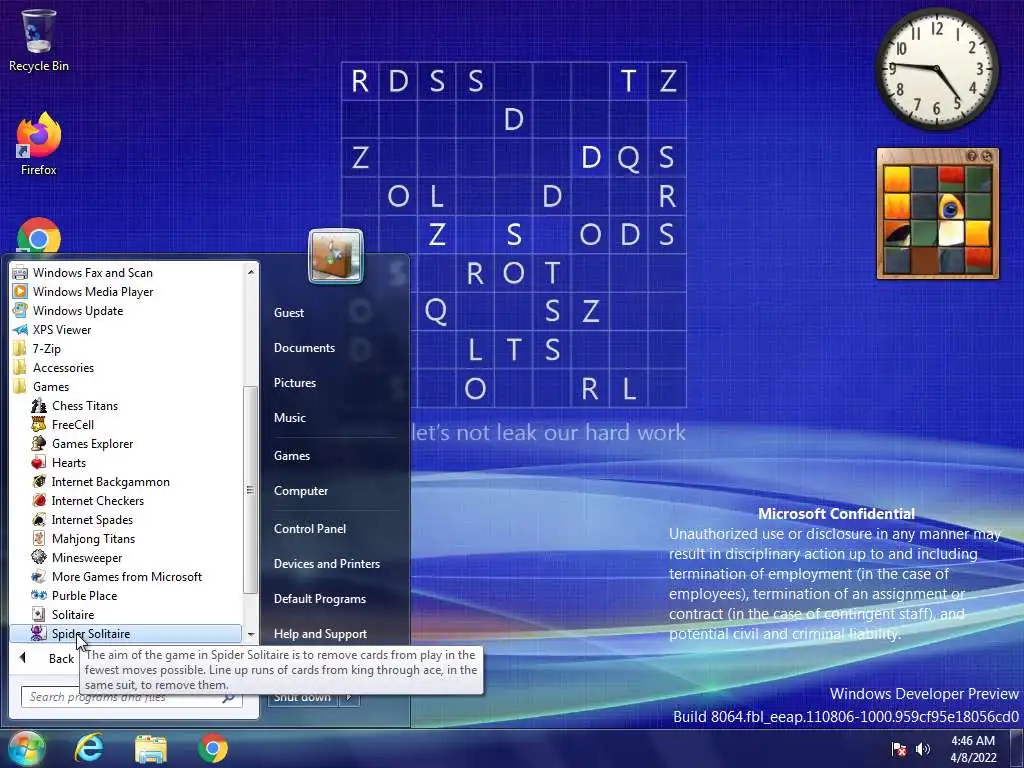Click the Windows Media Player icon

click(20, 292)
